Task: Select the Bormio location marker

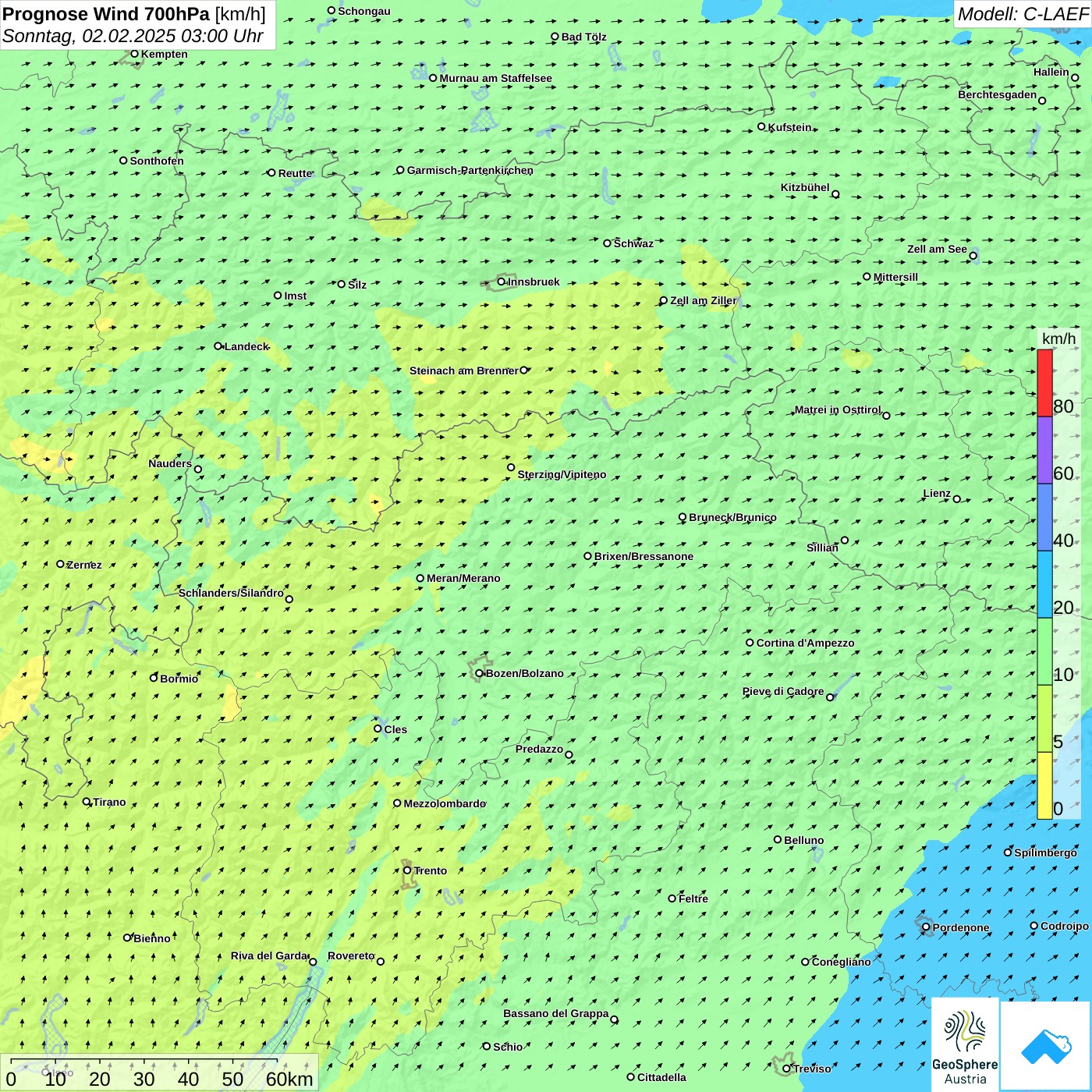Action: (x=154, y=678)
